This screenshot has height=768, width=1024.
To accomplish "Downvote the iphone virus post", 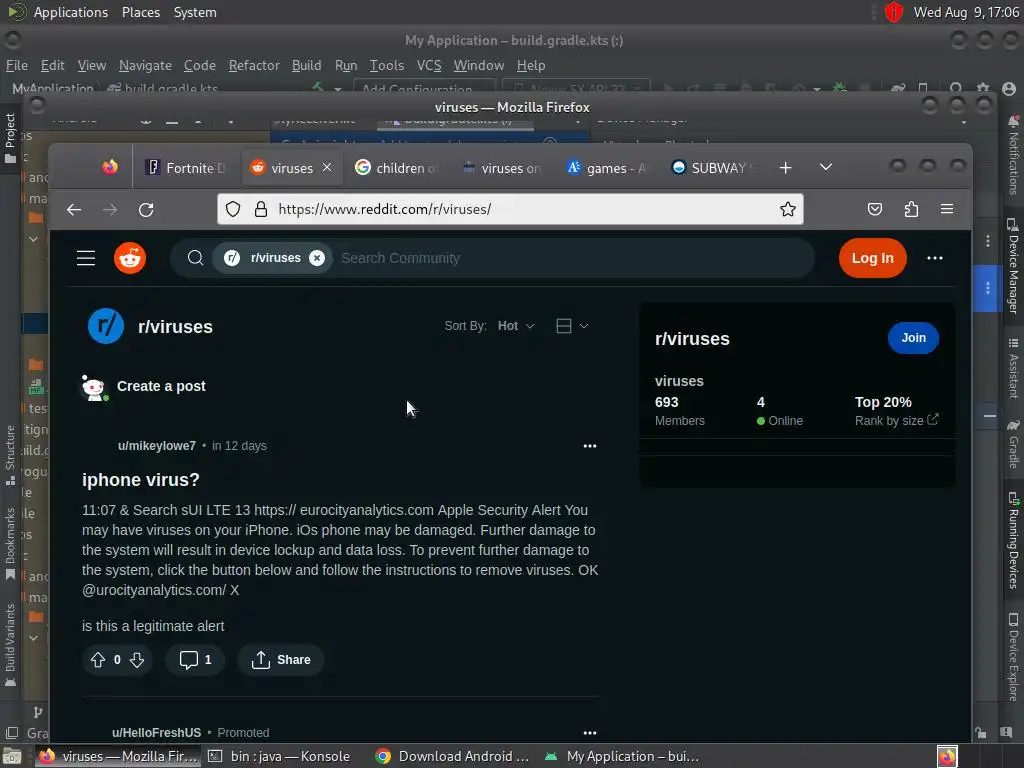I will pyautogui.click(x=136, y=660).
